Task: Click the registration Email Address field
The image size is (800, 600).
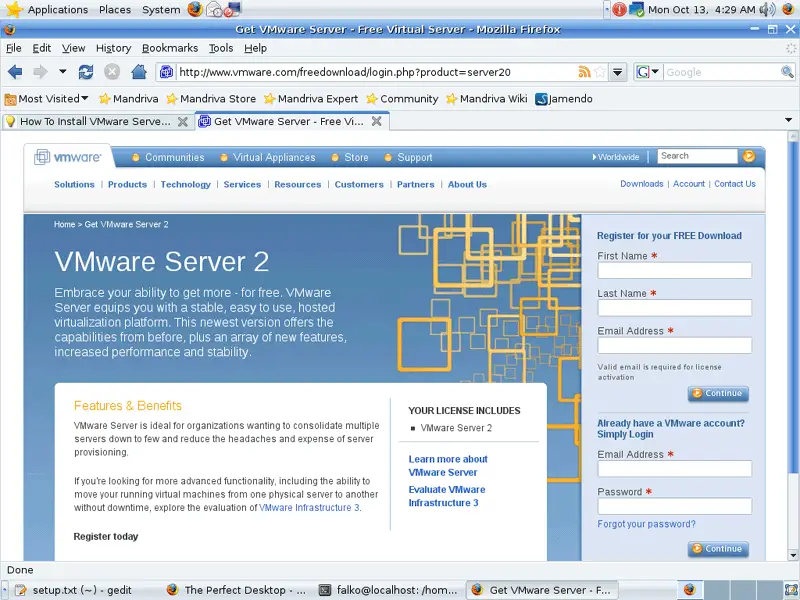Action: [674, 345]
